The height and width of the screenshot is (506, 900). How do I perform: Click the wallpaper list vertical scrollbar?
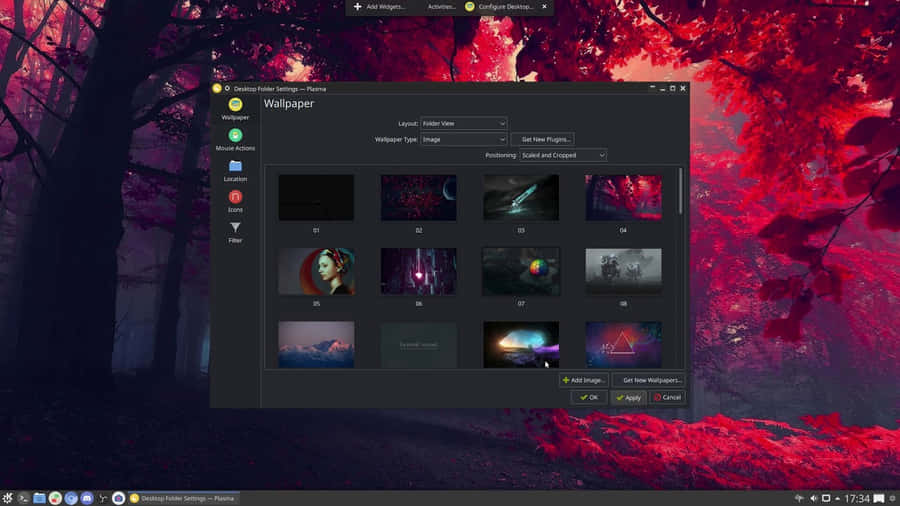tap(681, 191)
